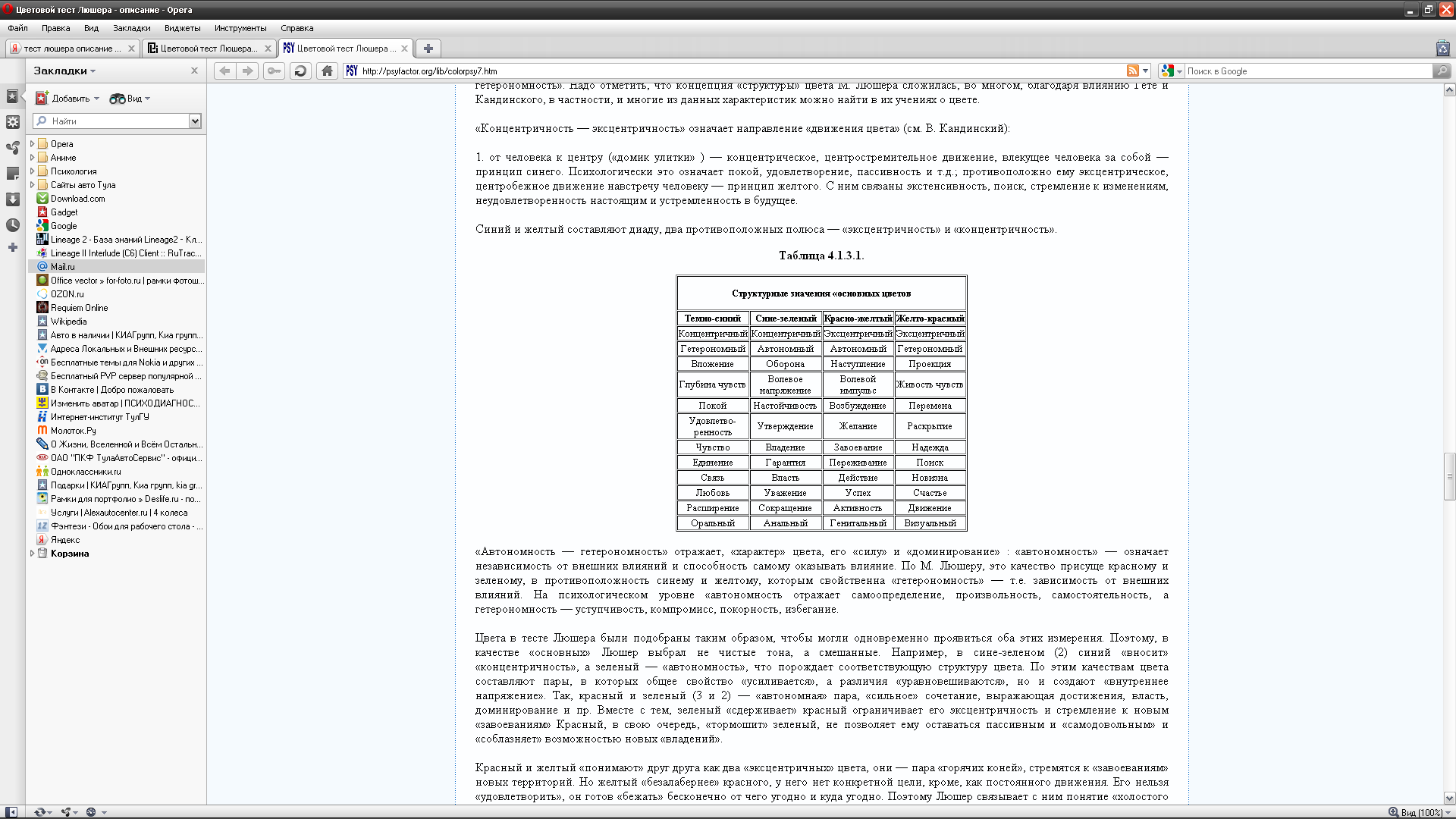1456x819 pixels.
Task: Click the password wand key icon
Action: (274, 71)
